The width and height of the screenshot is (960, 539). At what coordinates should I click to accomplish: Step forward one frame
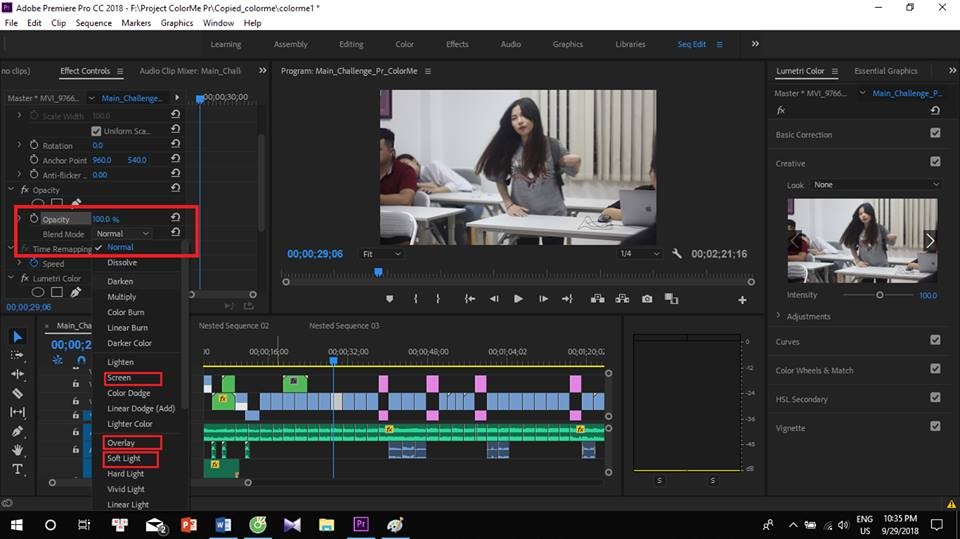point(543,299)
